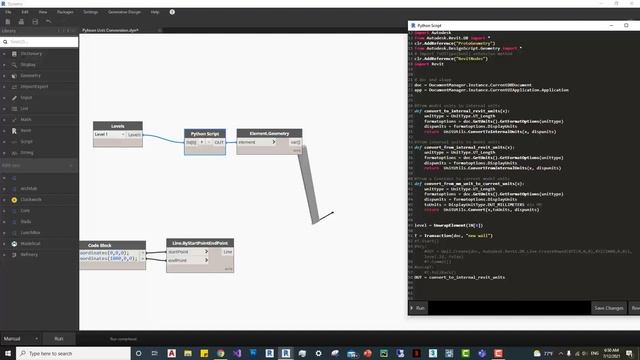Click the OUT port on Python Script node
Image resolution: width=640 pixels, height=360 pixels.
[219, 142]
